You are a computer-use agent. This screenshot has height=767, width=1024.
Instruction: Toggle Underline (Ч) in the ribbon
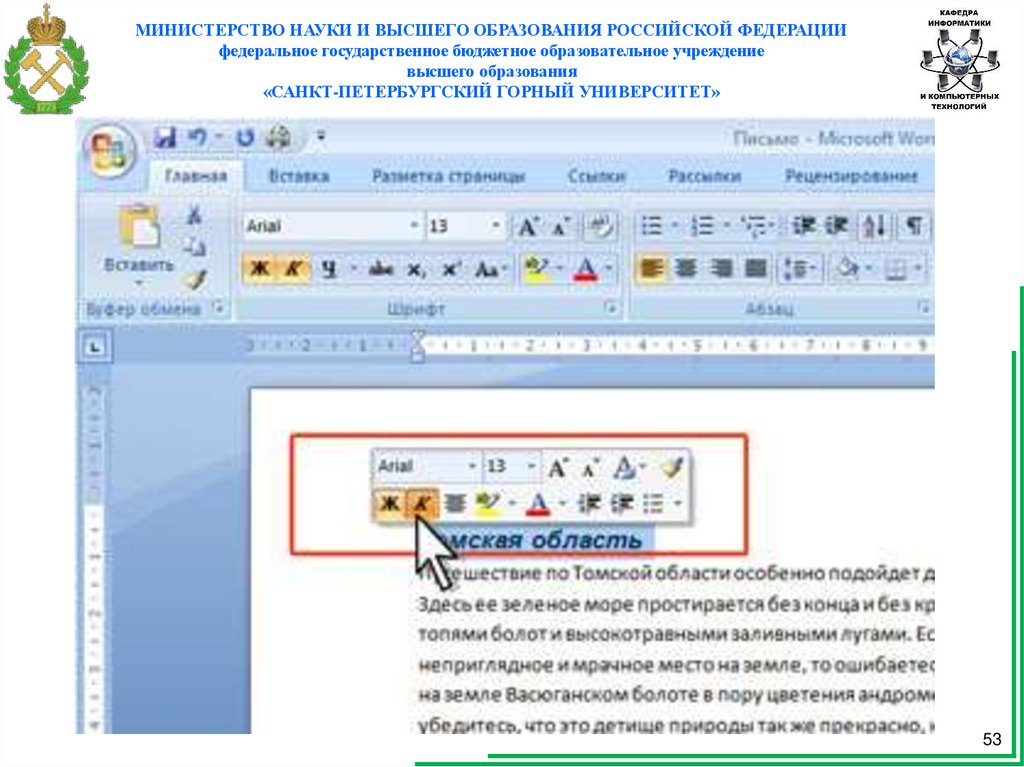coord(330,269)
